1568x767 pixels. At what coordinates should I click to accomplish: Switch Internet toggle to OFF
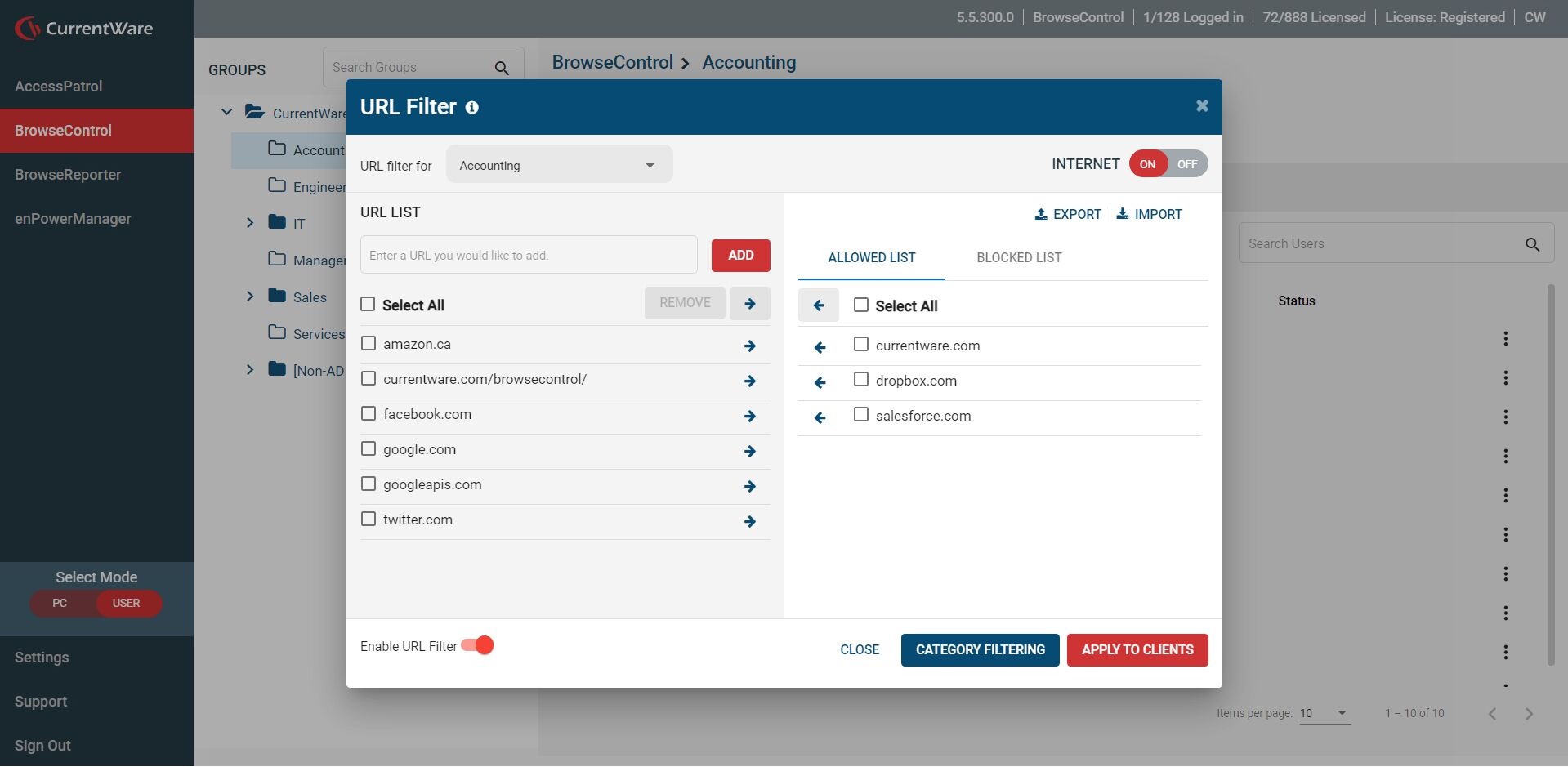click(1186, 164)
